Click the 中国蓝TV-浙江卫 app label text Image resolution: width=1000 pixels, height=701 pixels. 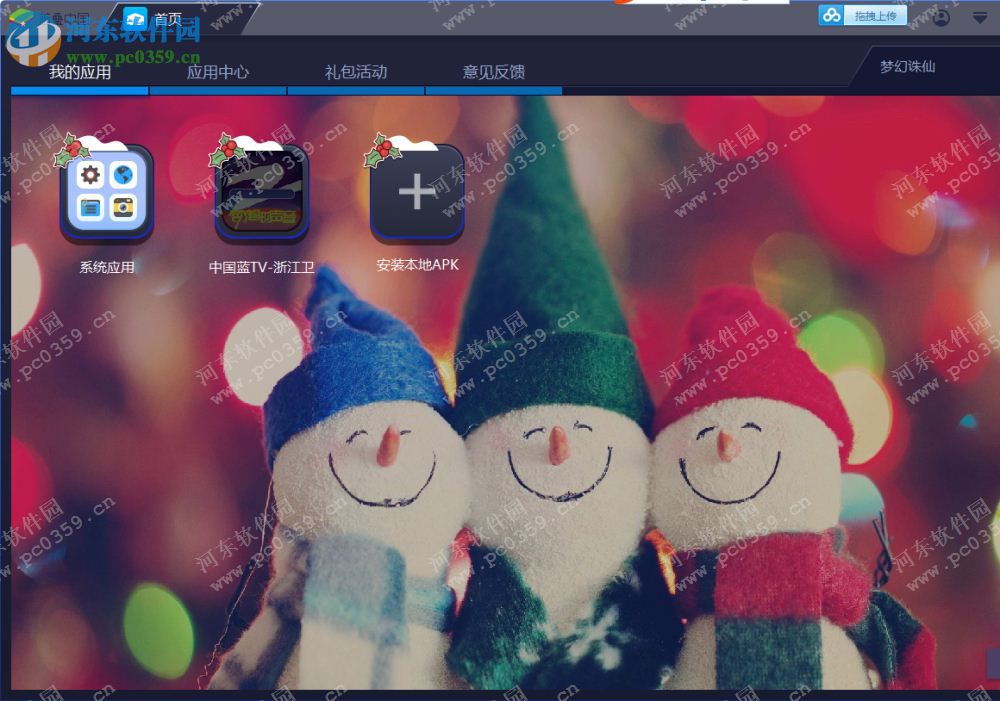(x=258, y=267)
